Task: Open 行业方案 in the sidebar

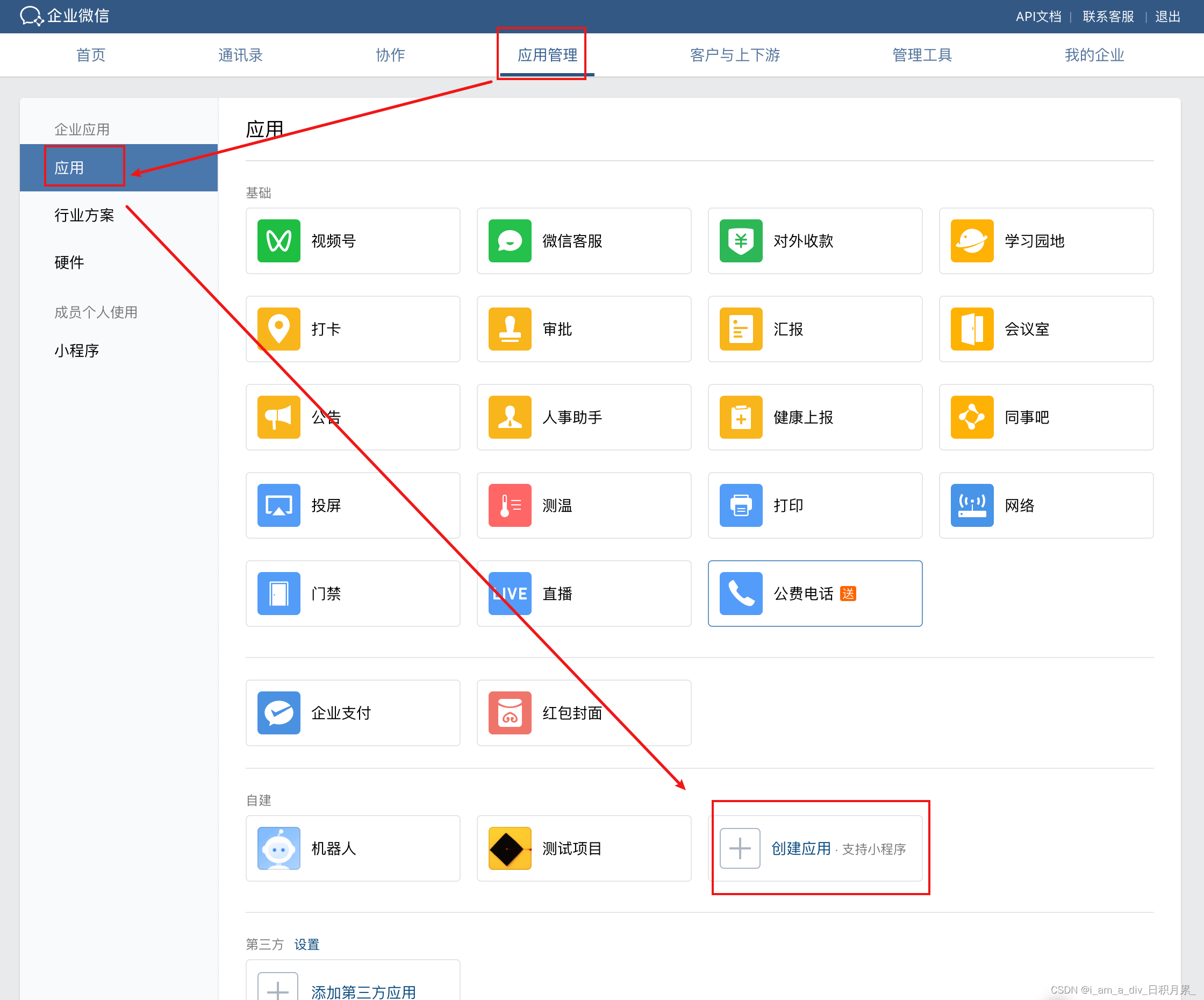Action: click(84, 215)
